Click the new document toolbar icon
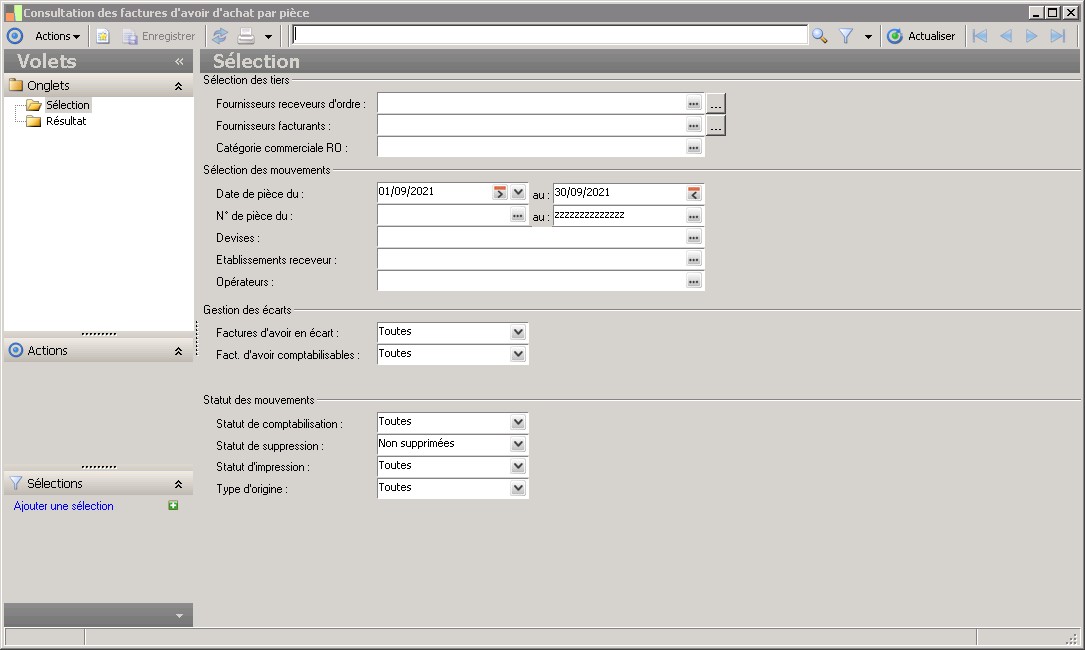The image size is (1085, 650). click(x=102, y=36)
